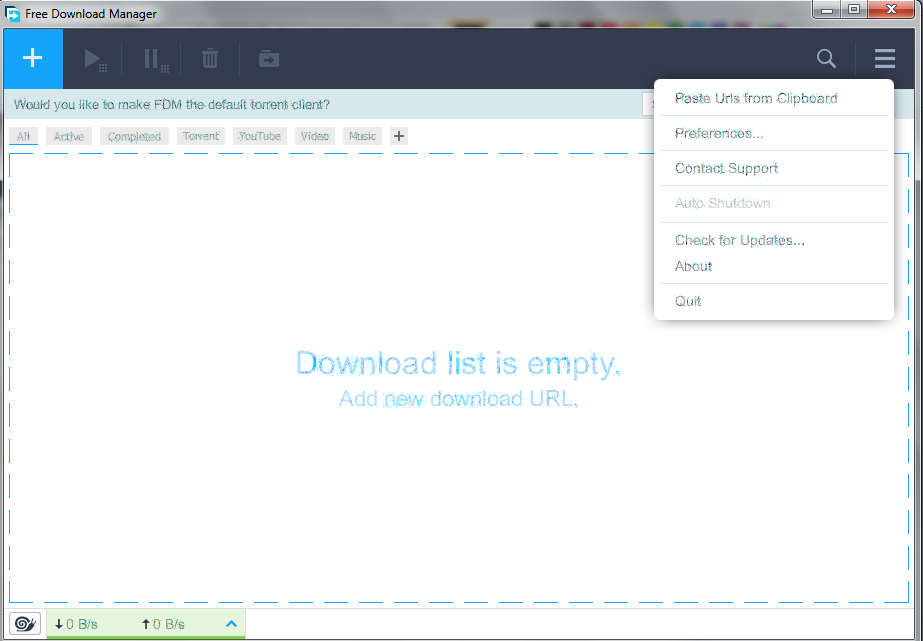Open search with the magnifier icon
The height and width of the screenshot is (641, 923).
[826, 58]
